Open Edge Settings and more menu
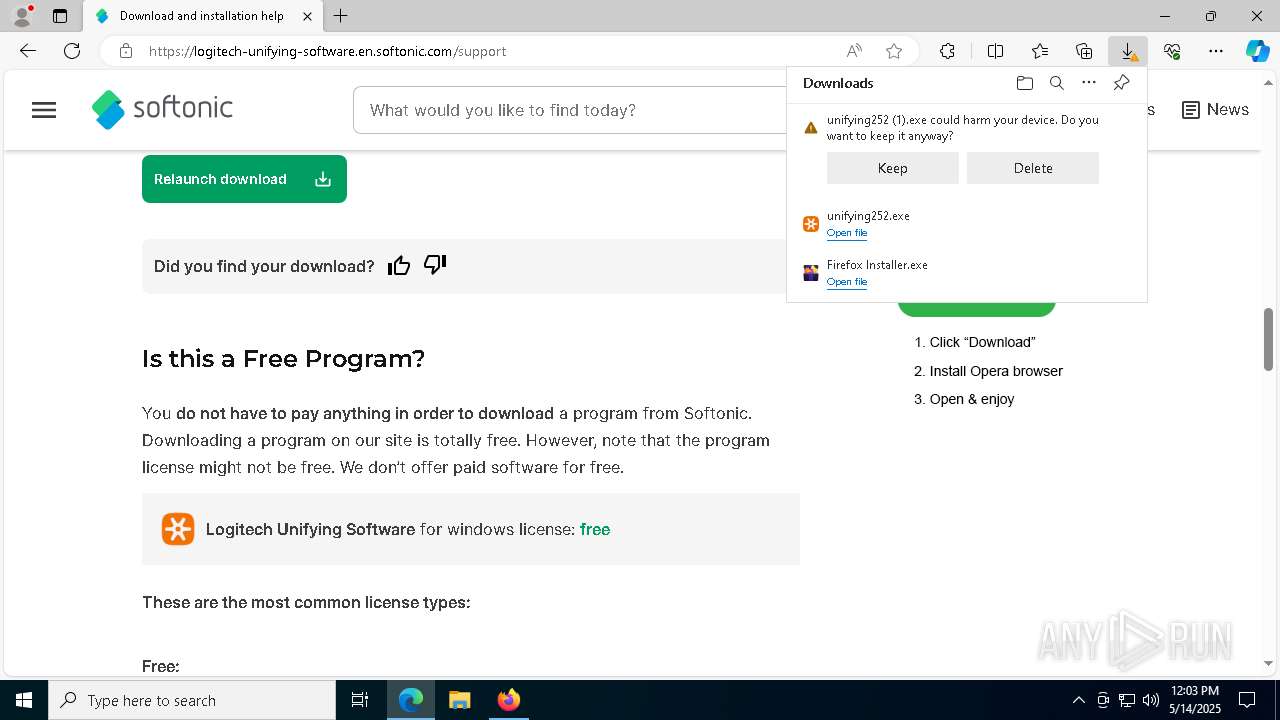Viewport: 1280px width, 720px height. [1216, 51]
